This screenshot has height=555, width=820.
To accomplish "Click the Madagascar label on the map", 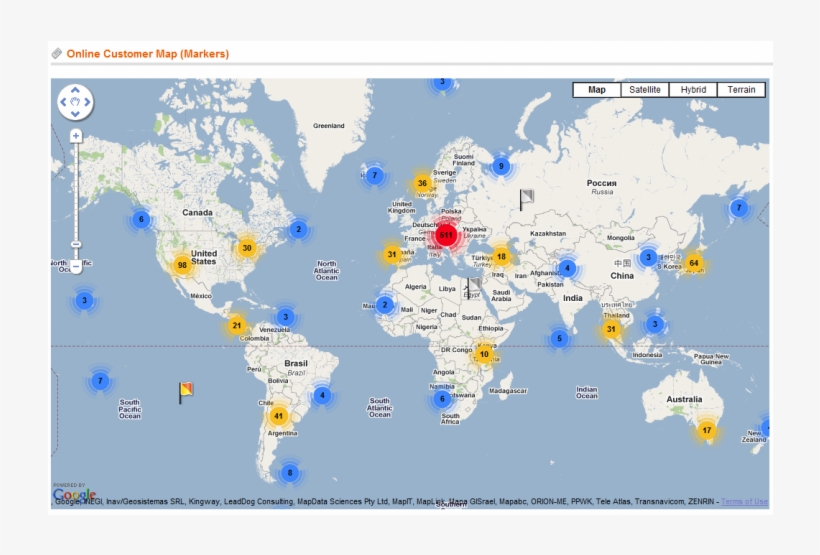I will coord(508,391).
